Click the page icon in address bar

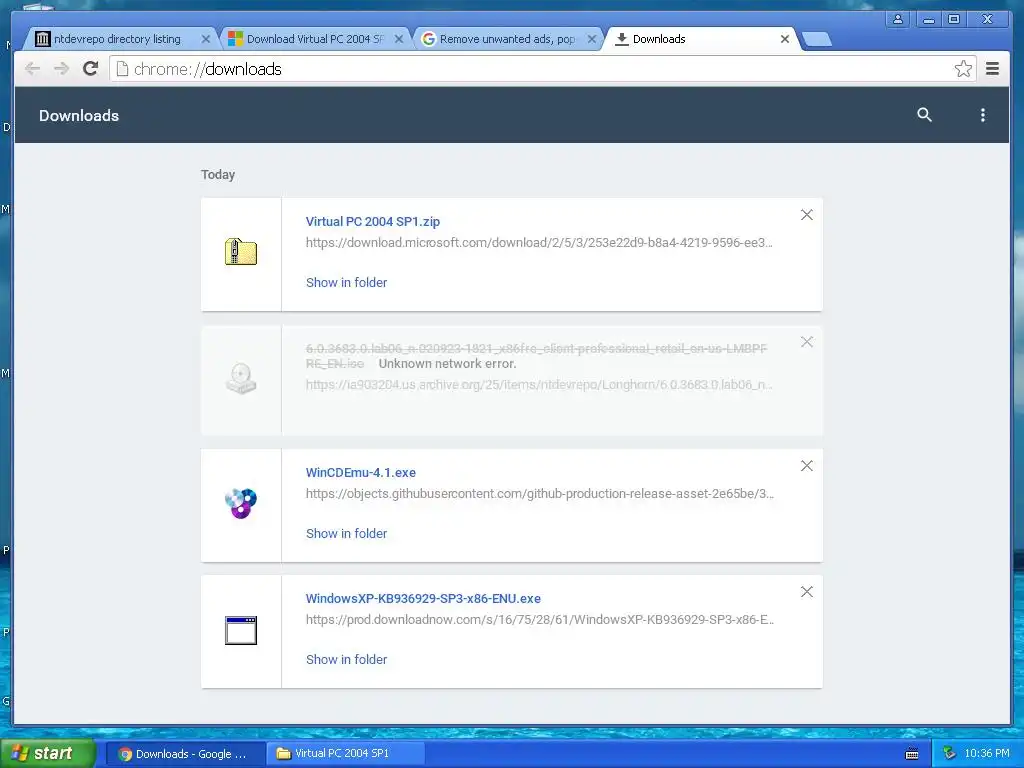pyautogui.click(x=122, y=69)
